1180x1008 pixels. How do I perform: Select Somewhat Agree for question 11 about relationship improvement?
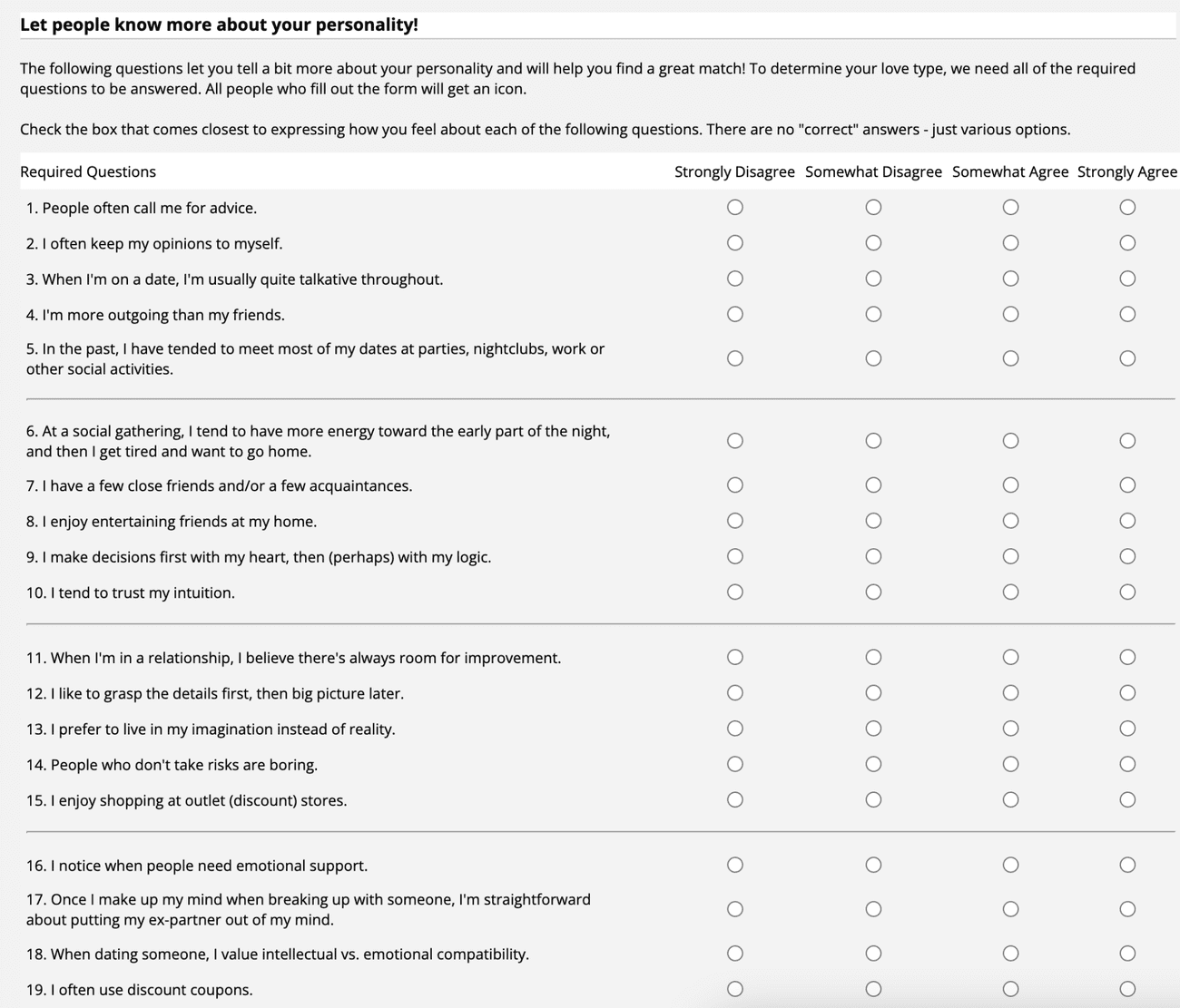point(1010,656)
